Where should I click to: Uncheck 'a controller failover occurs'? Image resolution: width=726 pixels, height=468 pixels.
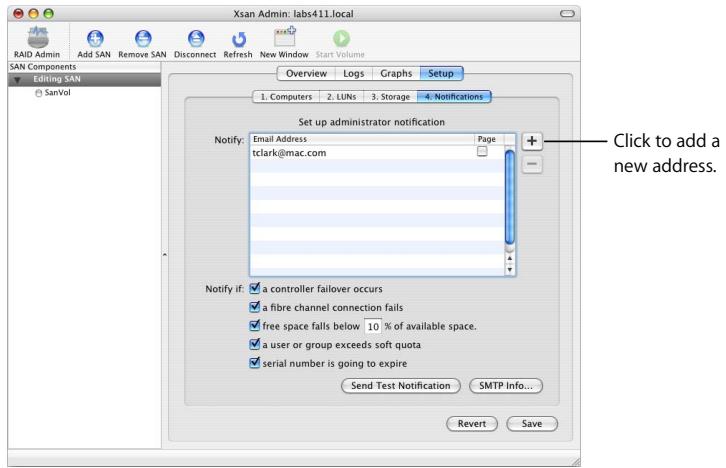[x=254, y=288]
